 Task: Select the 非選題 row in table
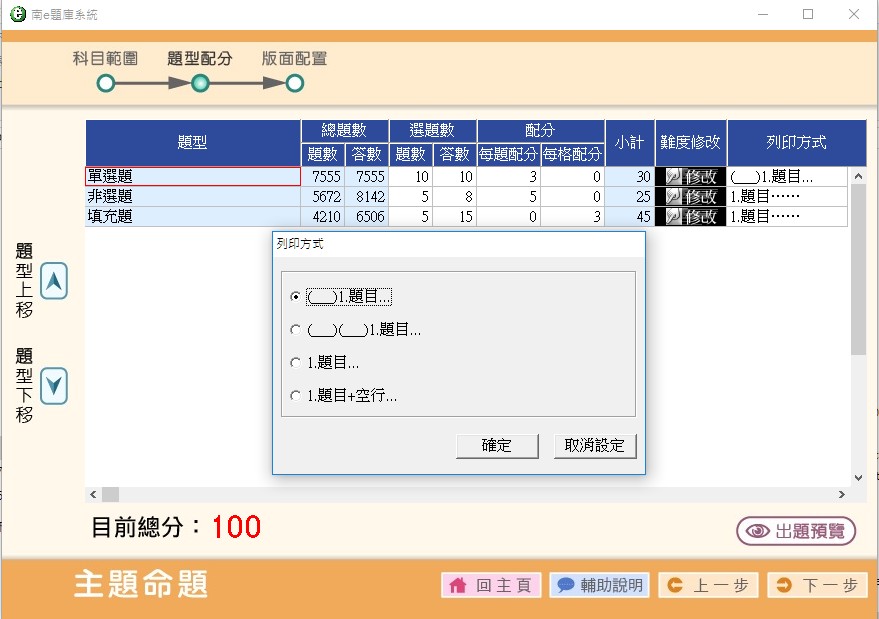[x=192, y=197]
